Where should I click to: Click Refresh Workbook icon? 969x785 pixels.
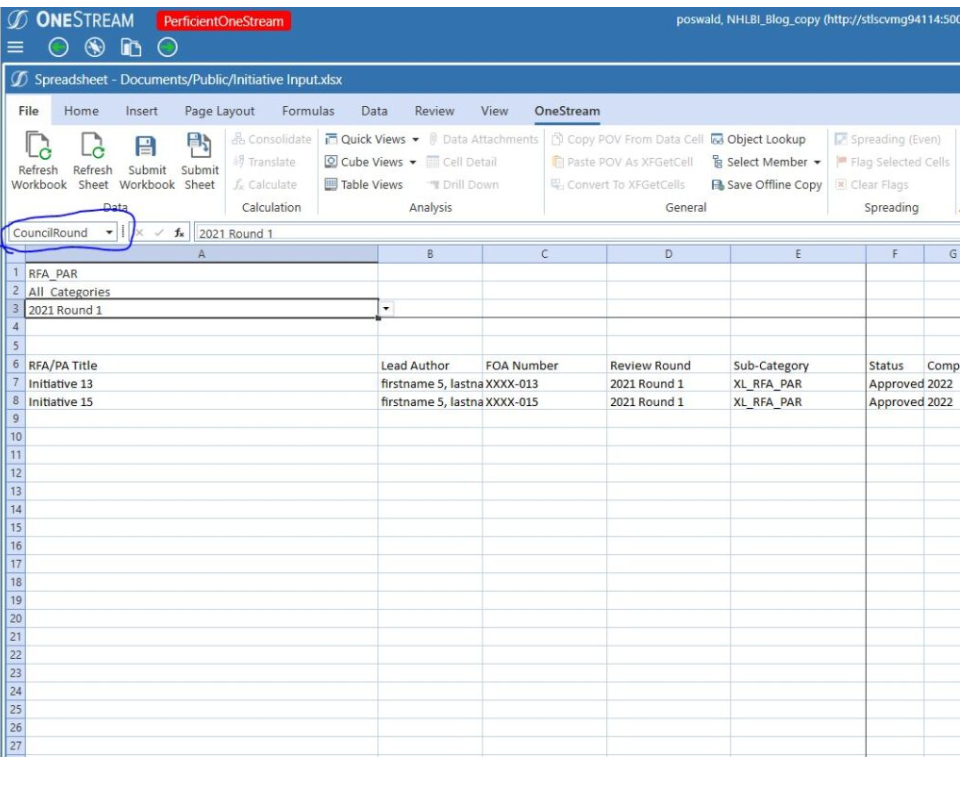coord(38,161)
